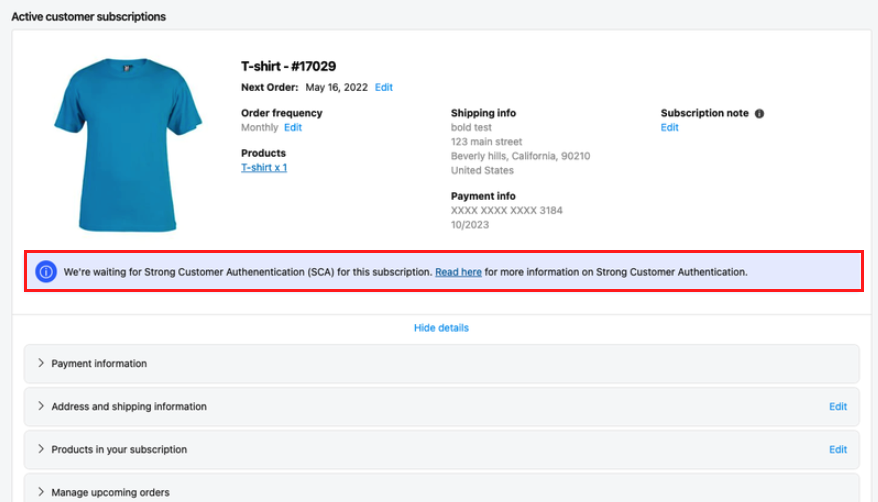Click Hide details
The height and width of the screenshot is (502, 878).
pyautogui.click(x=441, y=328)
